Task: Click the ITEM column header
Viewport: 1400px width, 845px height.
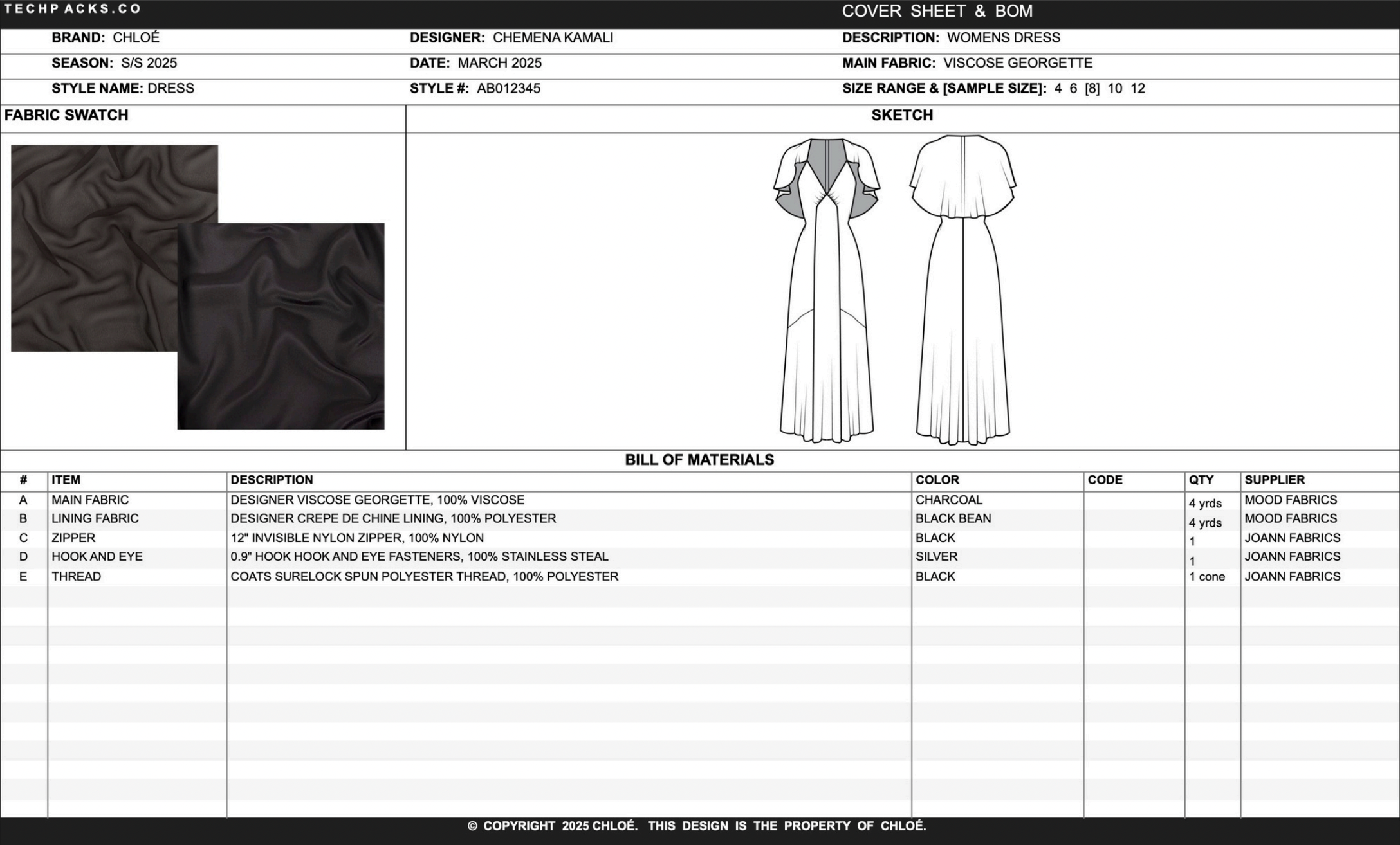Action: pyautogui.click(x=66, y=480)
